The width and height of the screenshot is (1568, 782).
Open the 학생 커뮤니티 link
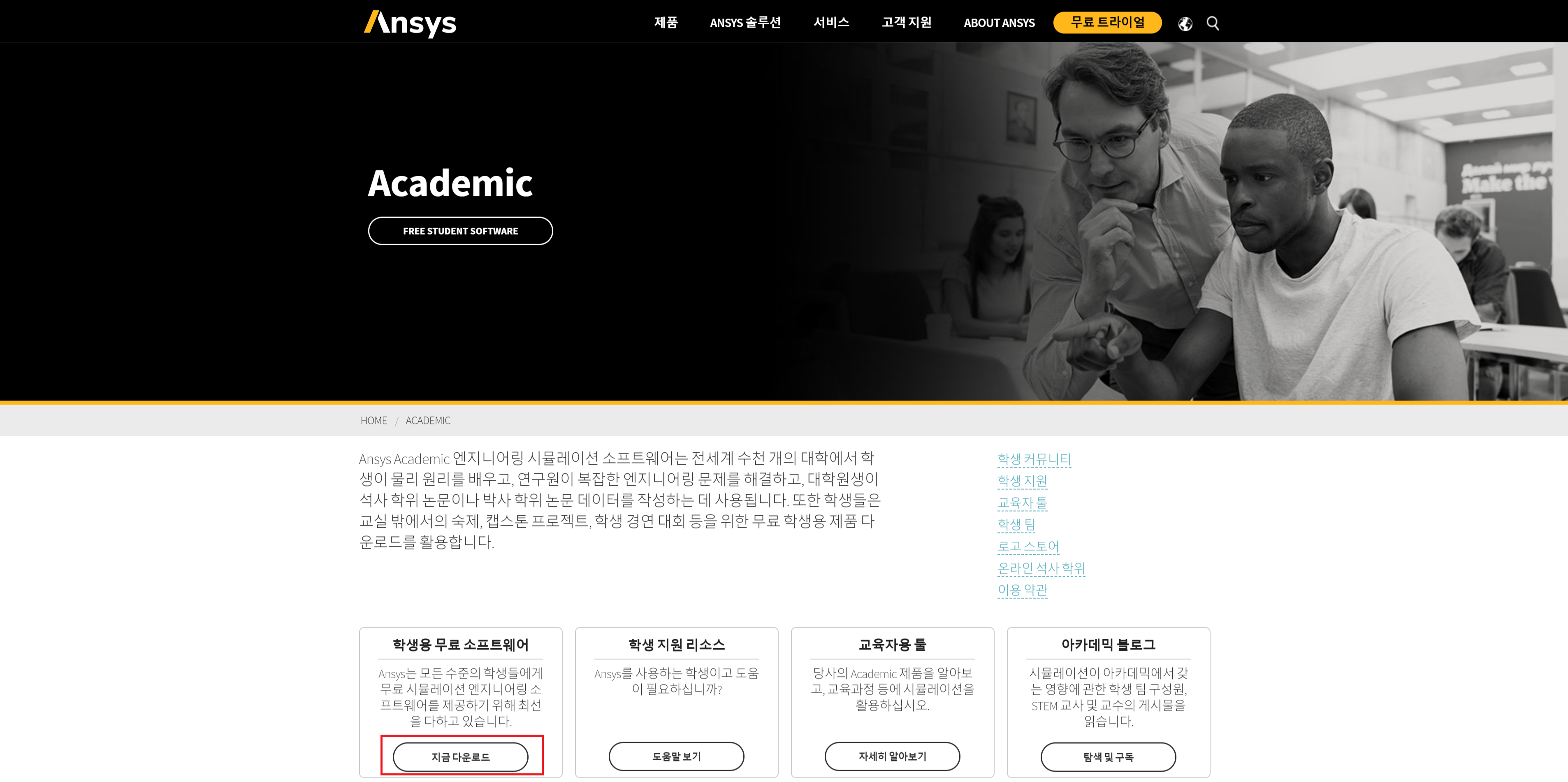point(1034,458)
